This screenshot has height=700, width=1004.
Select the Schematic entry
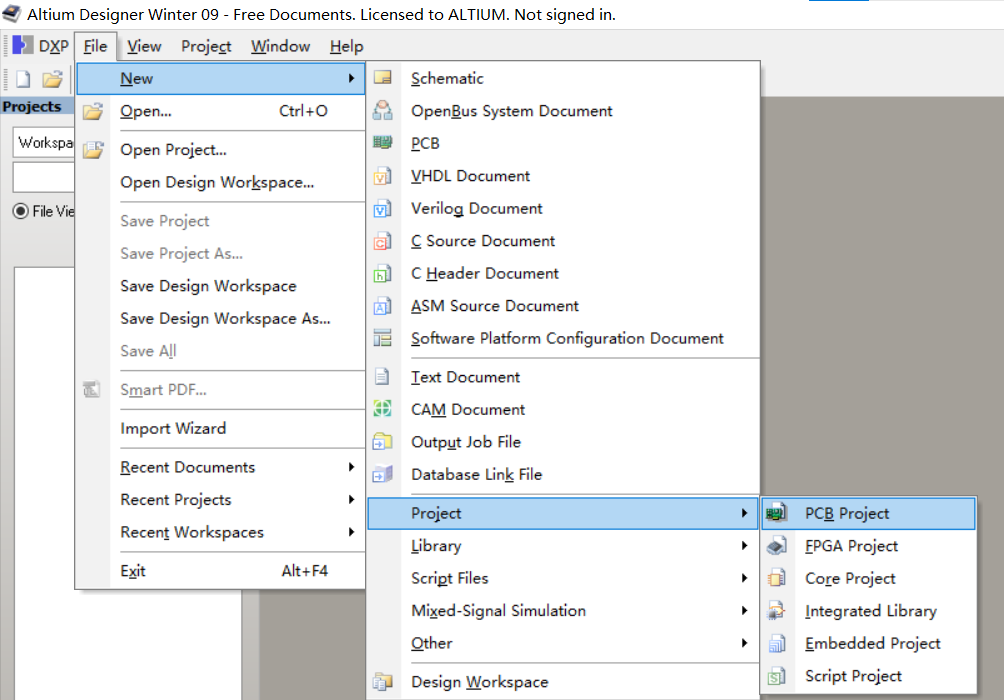point(562,78)
